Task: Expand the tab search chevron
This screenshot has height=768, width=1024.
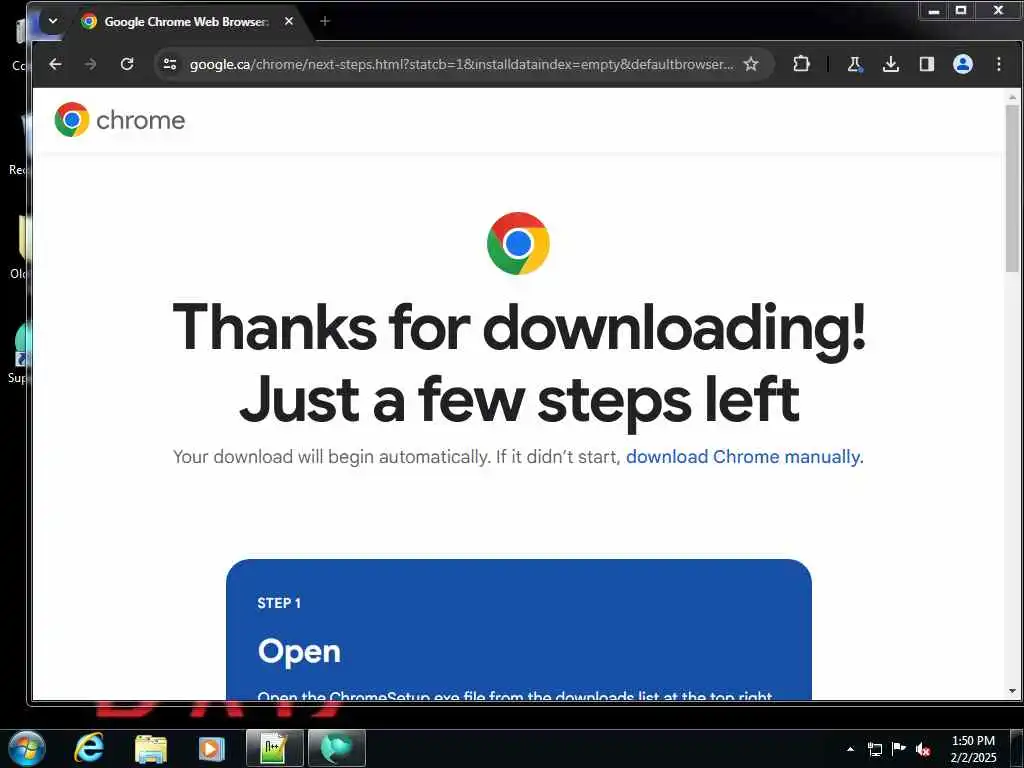Action: [x=53, y=21]
